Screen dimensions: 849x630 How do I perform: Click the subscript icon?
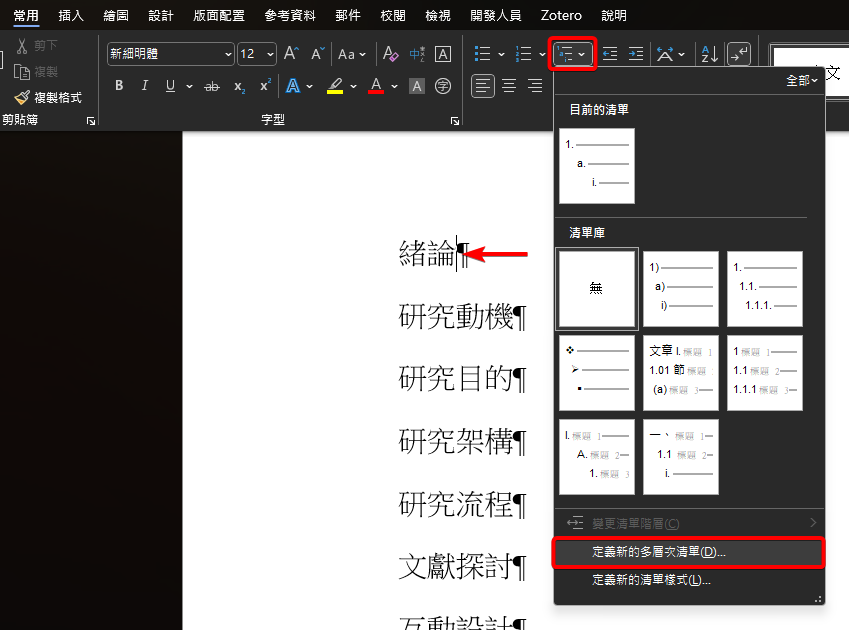point(239,87)
